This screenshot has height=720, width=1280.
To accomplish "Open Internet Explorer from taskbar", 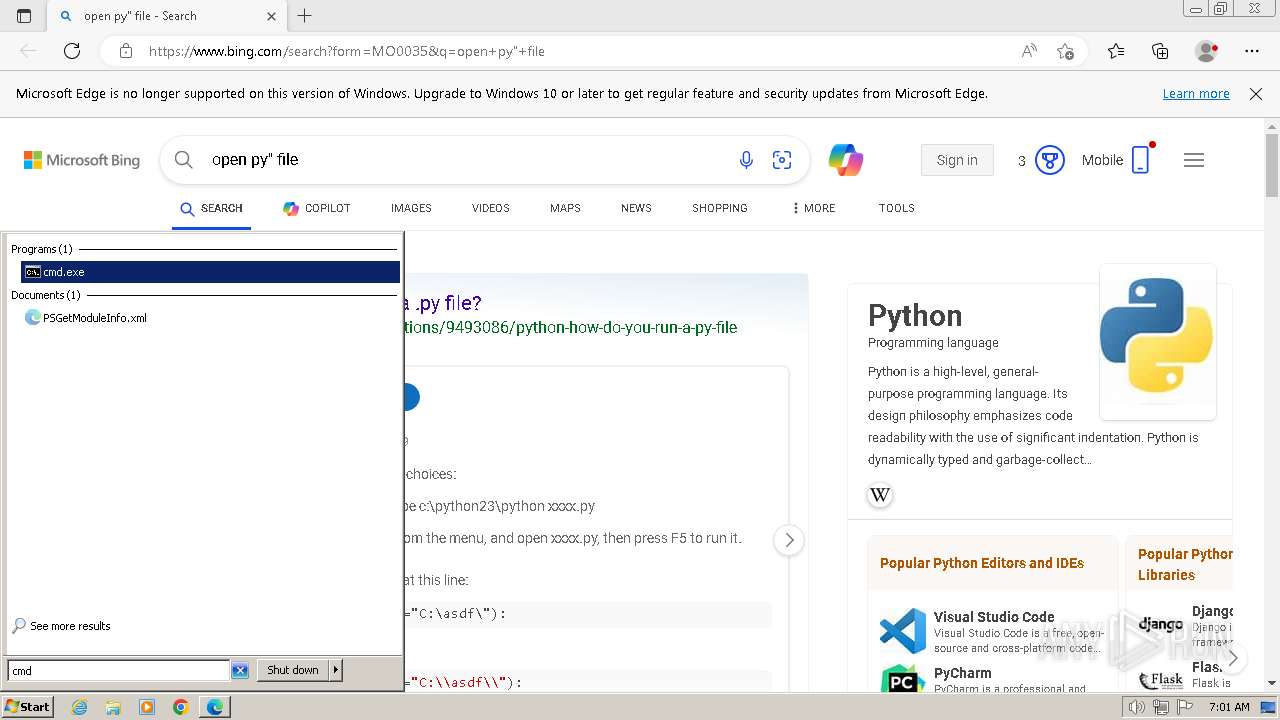I will point(79,707).
